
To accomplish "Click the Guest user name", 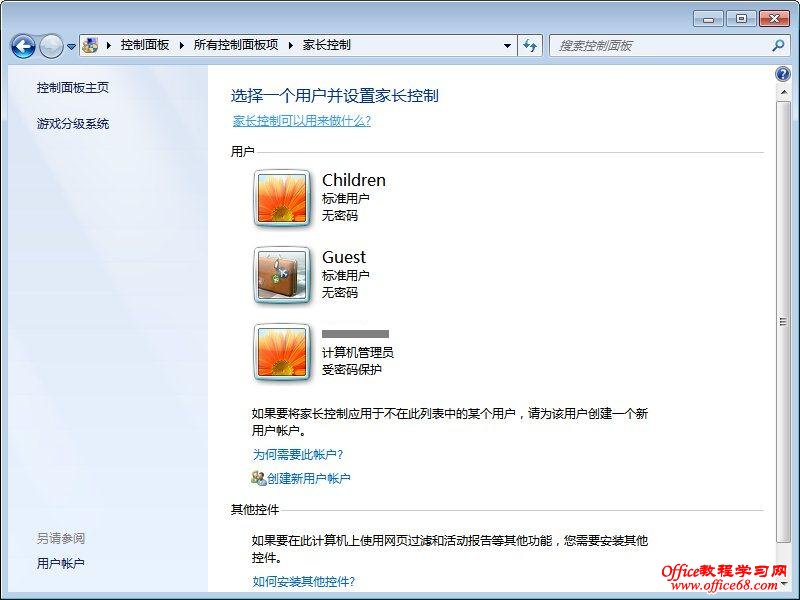I will 344,257.
